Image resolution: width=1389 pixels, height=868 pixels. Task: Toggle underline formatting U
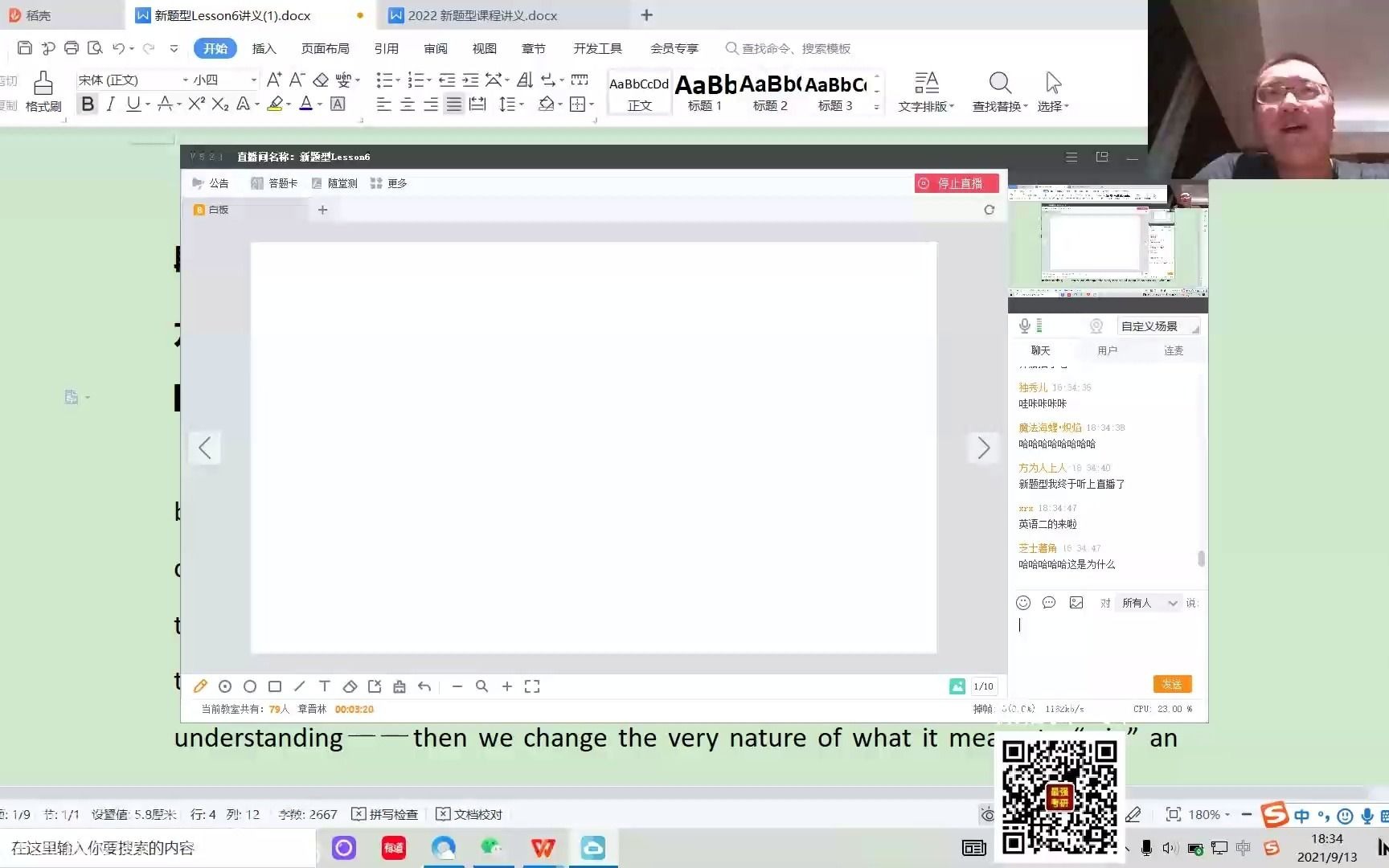(x=133, y=104)
